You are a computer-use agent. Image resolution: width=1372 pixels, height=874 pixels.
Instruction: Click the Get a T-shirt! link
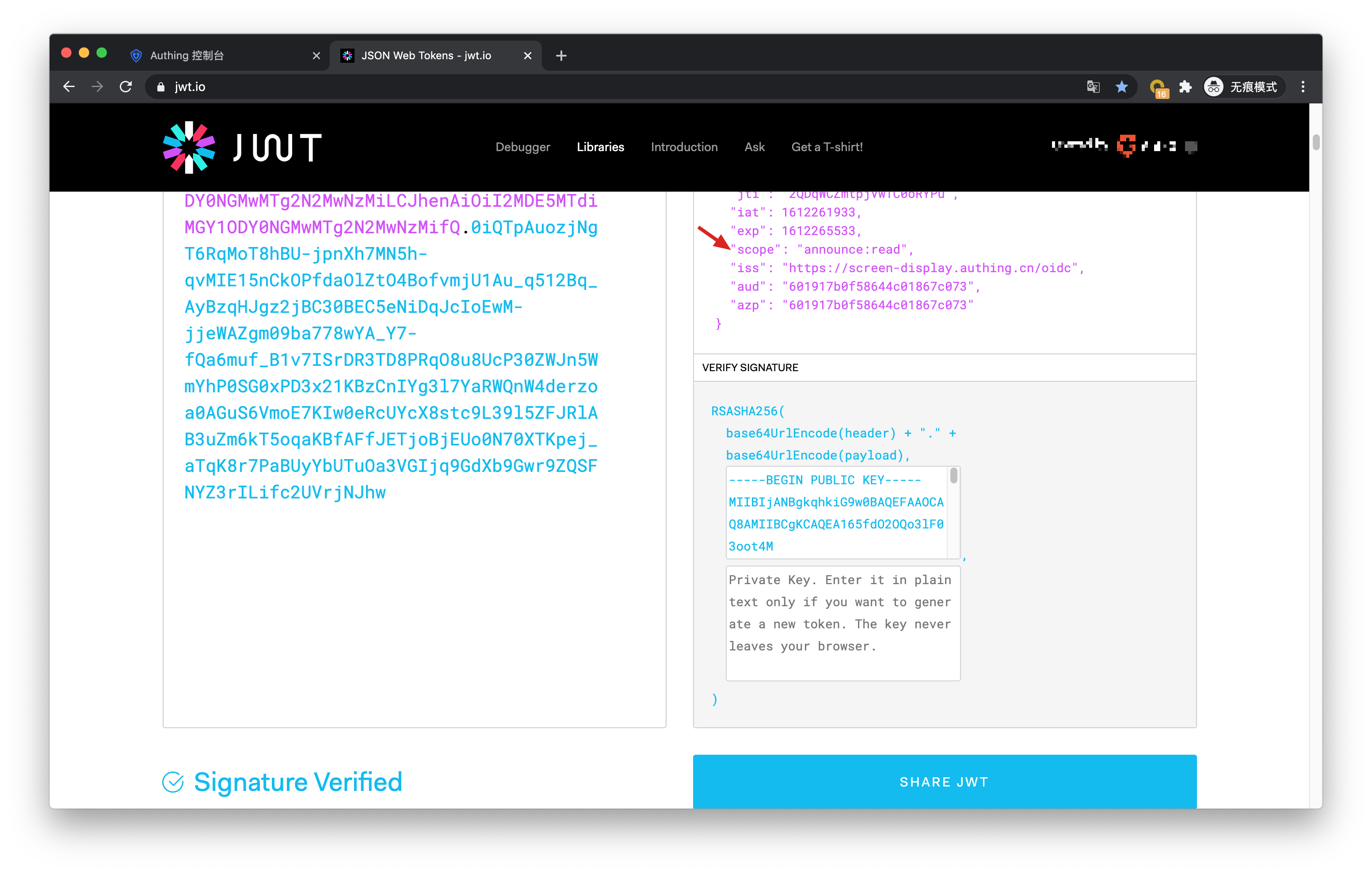827,147
